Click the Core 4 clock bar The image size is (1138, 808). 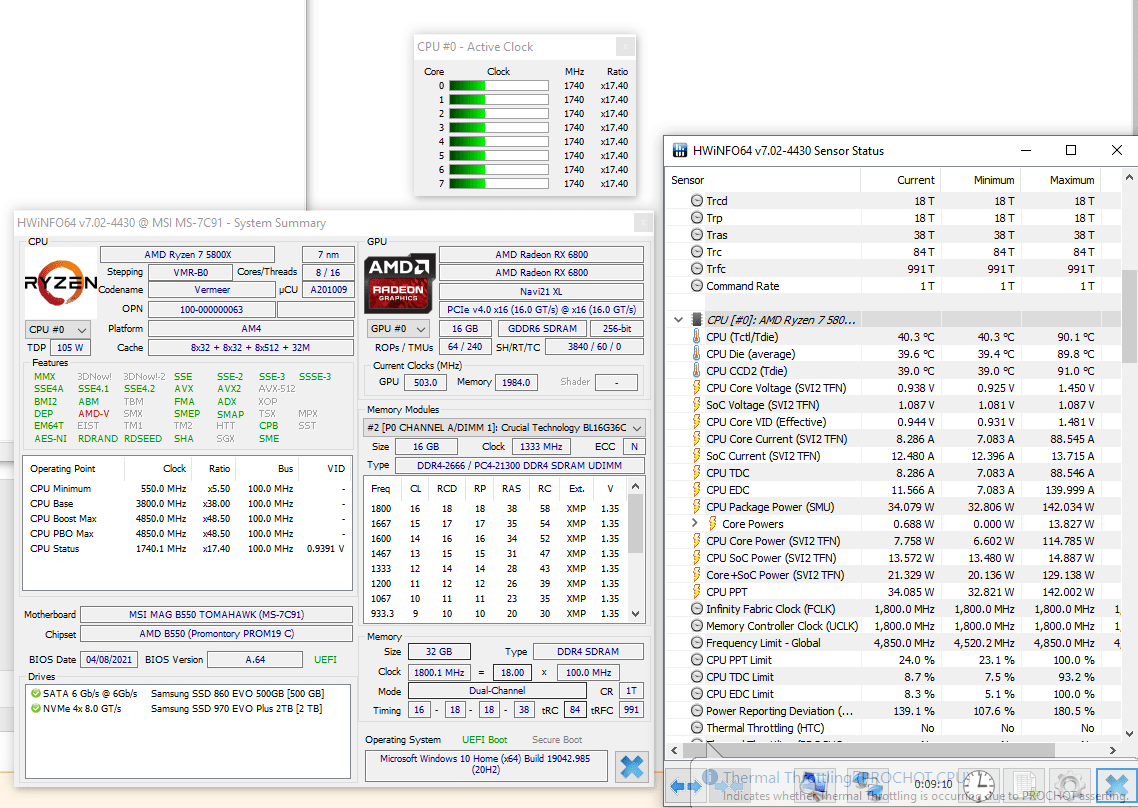point(499,142)
